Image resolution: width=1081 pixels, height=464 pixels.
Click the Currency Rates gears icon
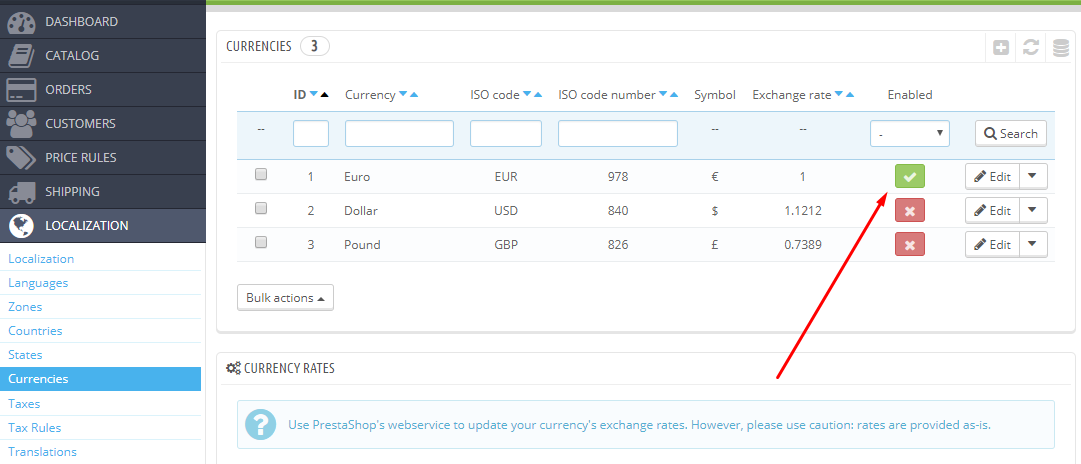point(233,368)
